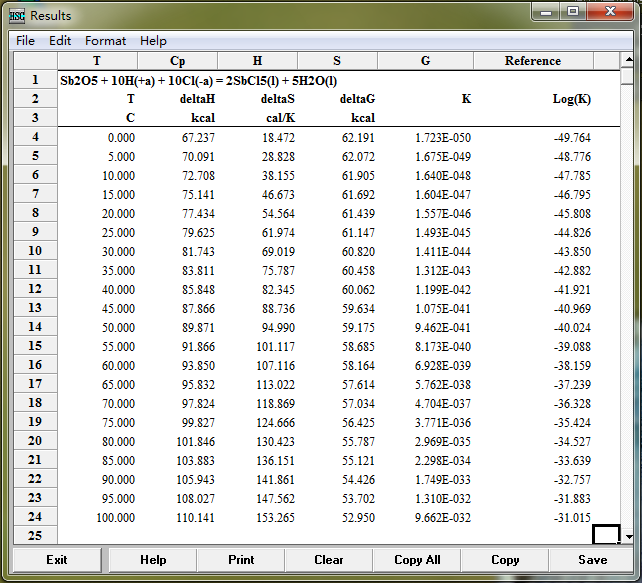642x583 pixels.
Task: Select the Cp column header
Action: point(177,61)
